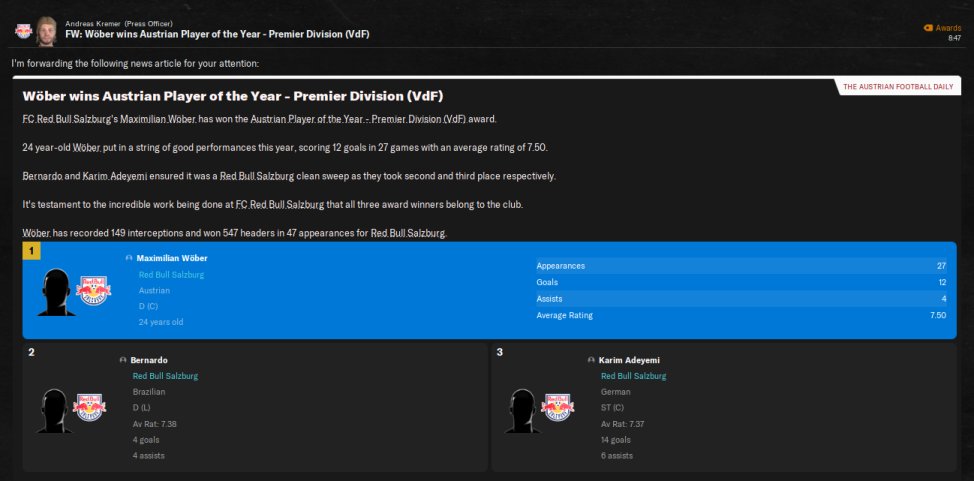The width and height of the screenshot is (974, 481).
Task: Click the Red Bull badge in Adeyemi's card
Action: pos(556,407)
